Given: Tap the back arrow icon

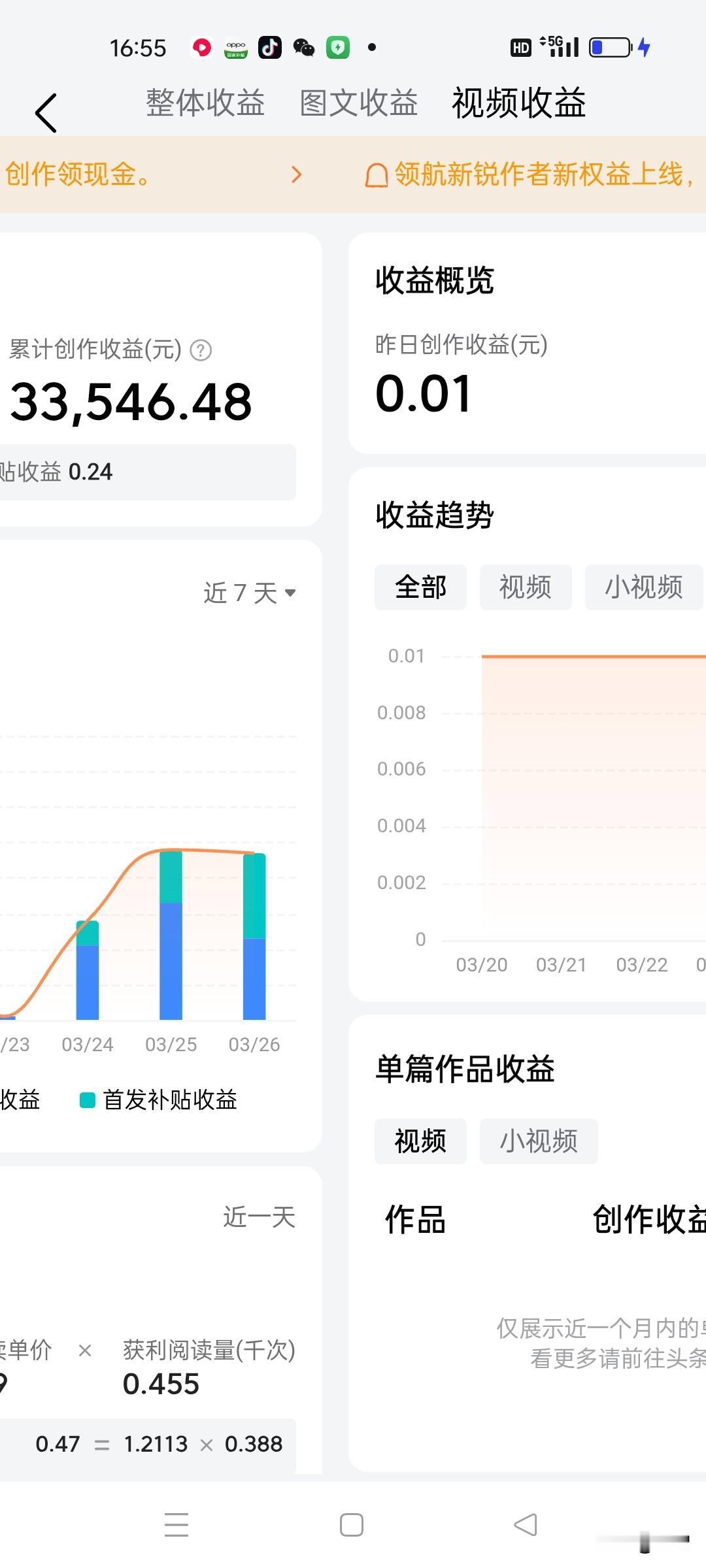Looking at the screenshot, I should tap(46, 113).
